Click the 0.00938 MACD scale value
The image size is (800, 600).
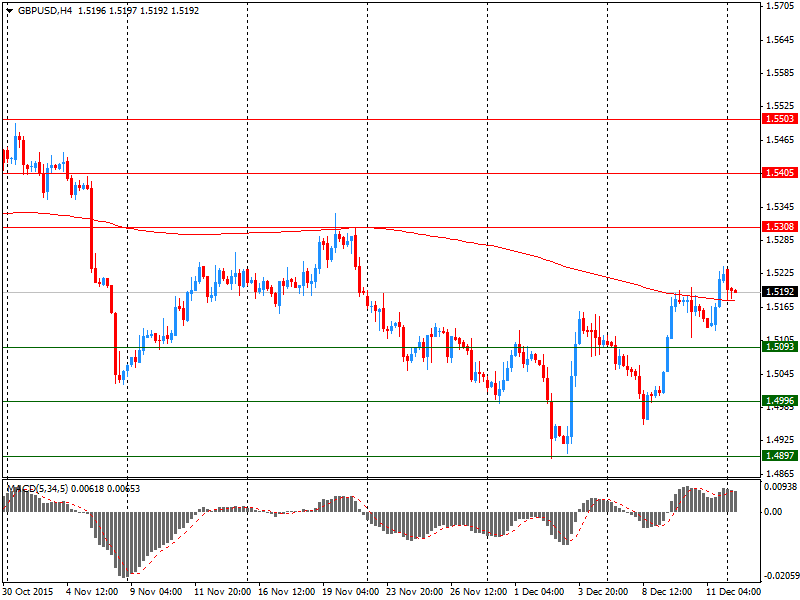tap(781, 487)
